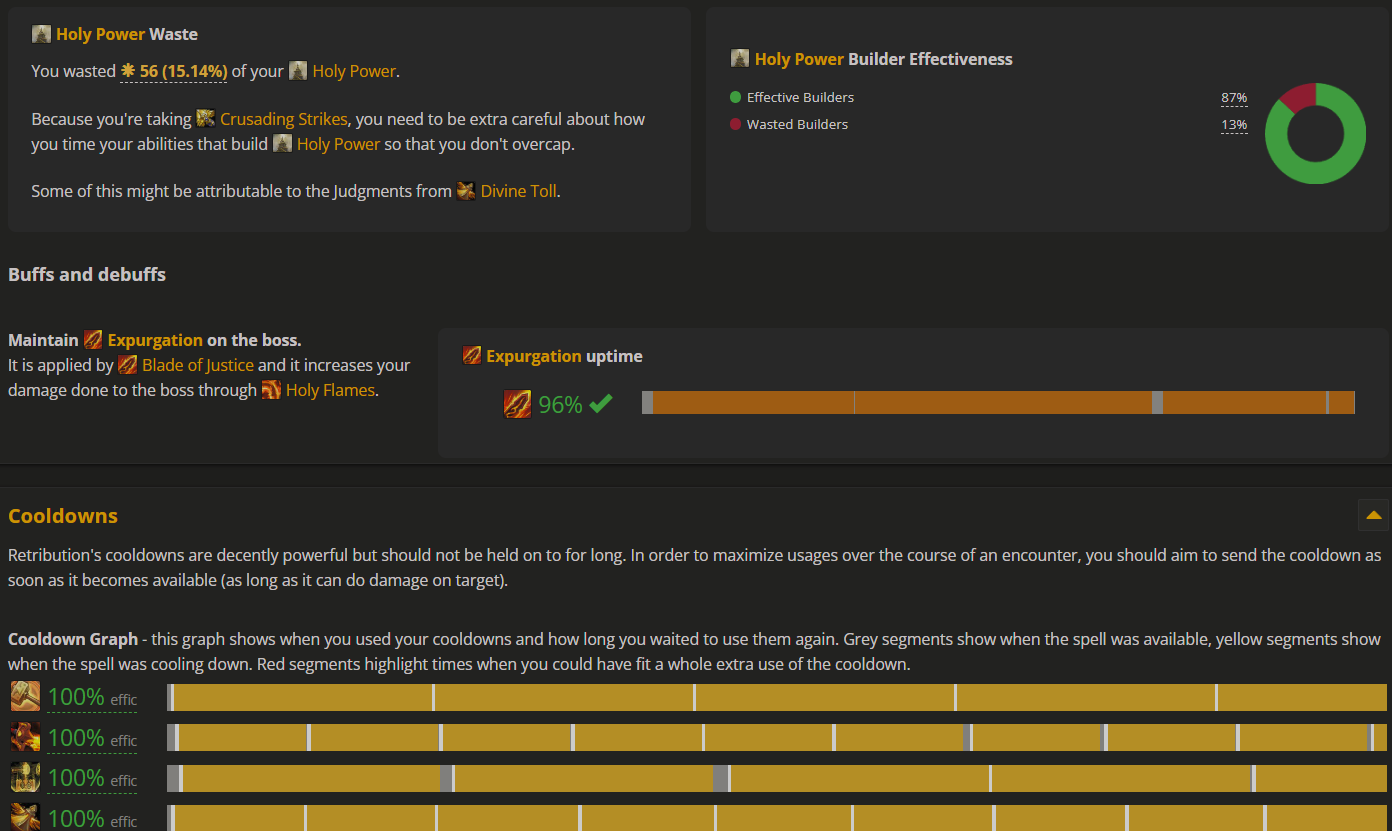
Task: Click Holy Power icon in Waste panel heading
Action: (x=41, y=34)
